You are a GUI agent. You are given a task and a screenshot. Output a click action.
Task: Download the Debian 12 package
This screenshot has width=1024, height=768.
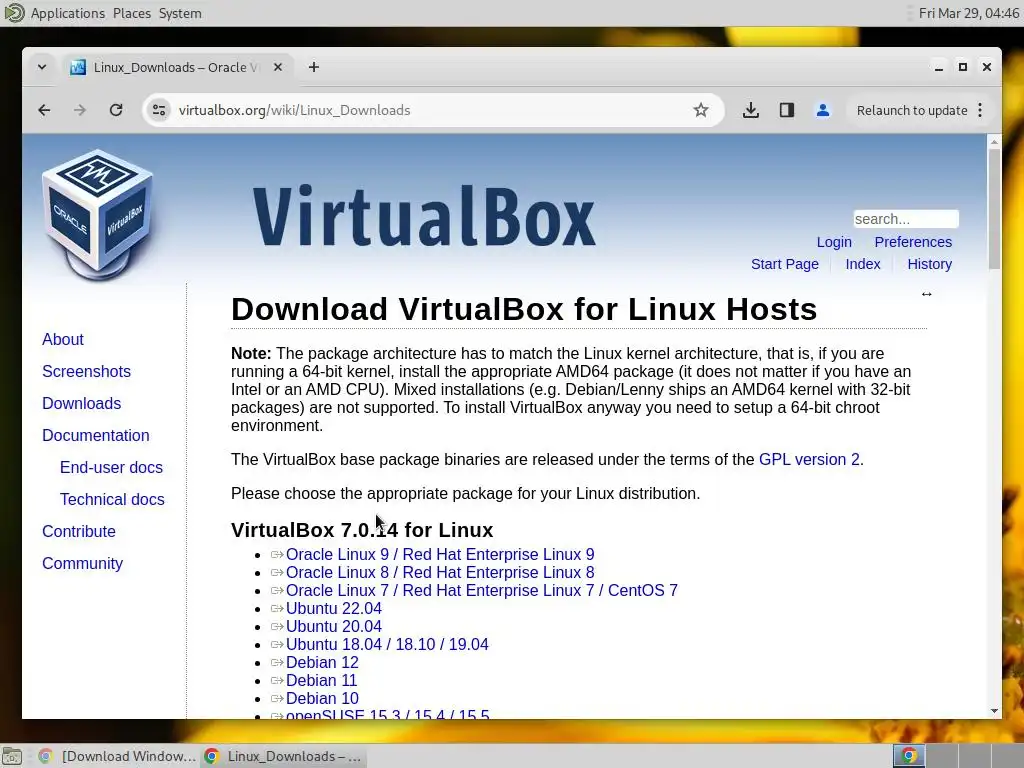[322, 662]
